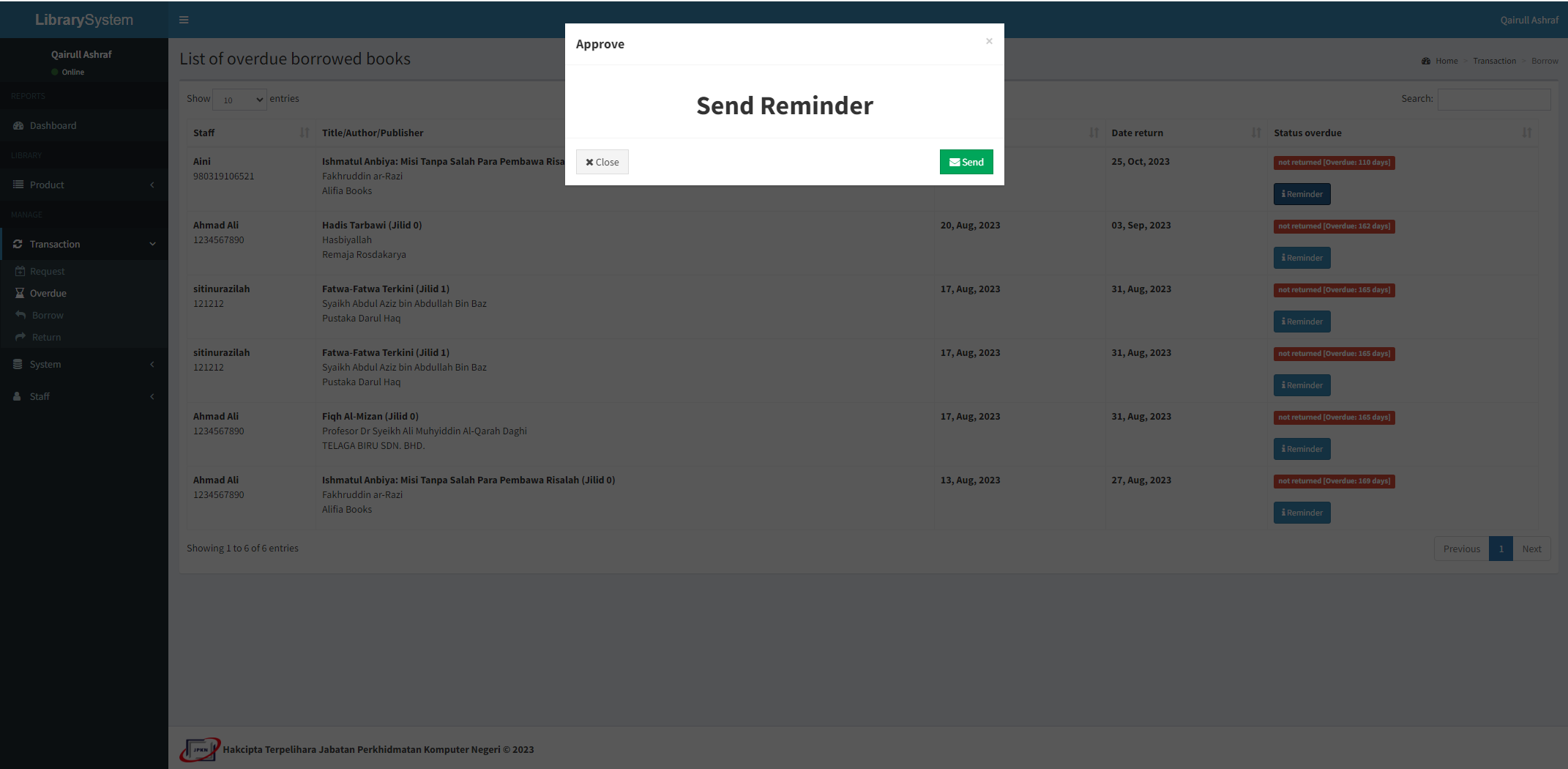Go to the Next pagination page
Image resolution: width=1568 pixels, height=769 pixels.
click(1531, 549)
